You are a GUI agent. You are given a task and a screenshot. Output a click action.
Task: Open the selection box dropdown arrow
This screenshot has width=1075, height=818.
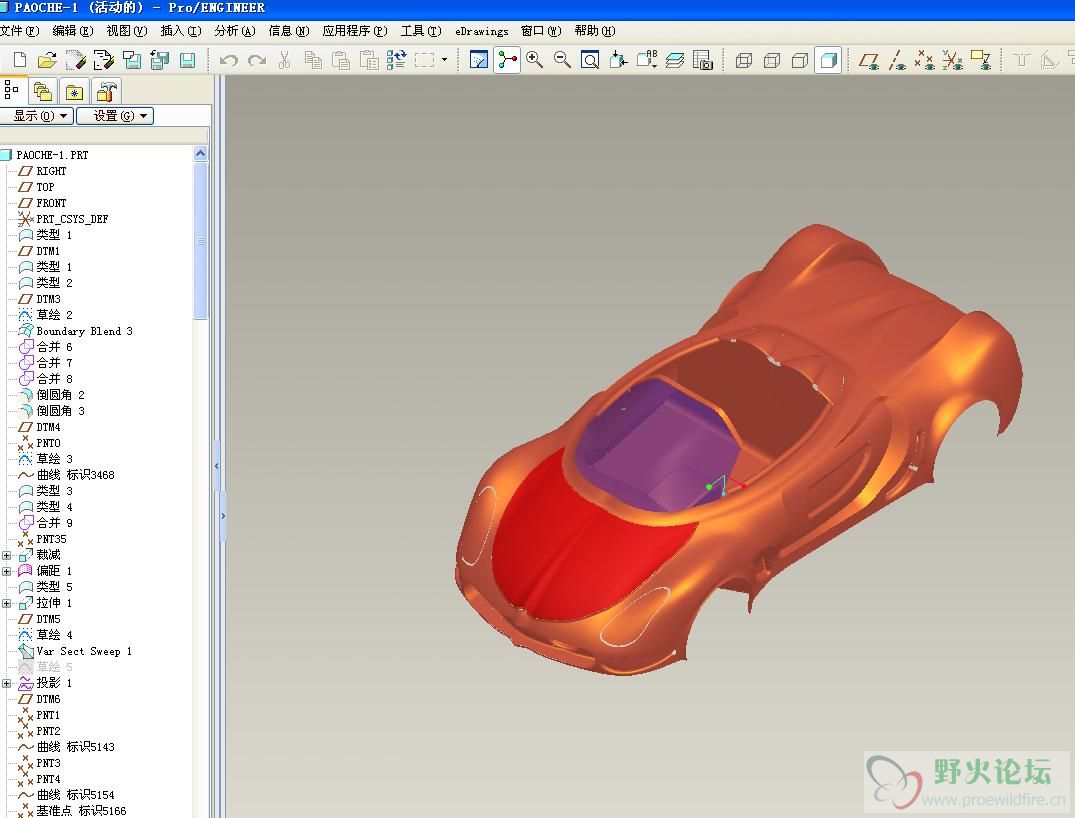point(444,60)
